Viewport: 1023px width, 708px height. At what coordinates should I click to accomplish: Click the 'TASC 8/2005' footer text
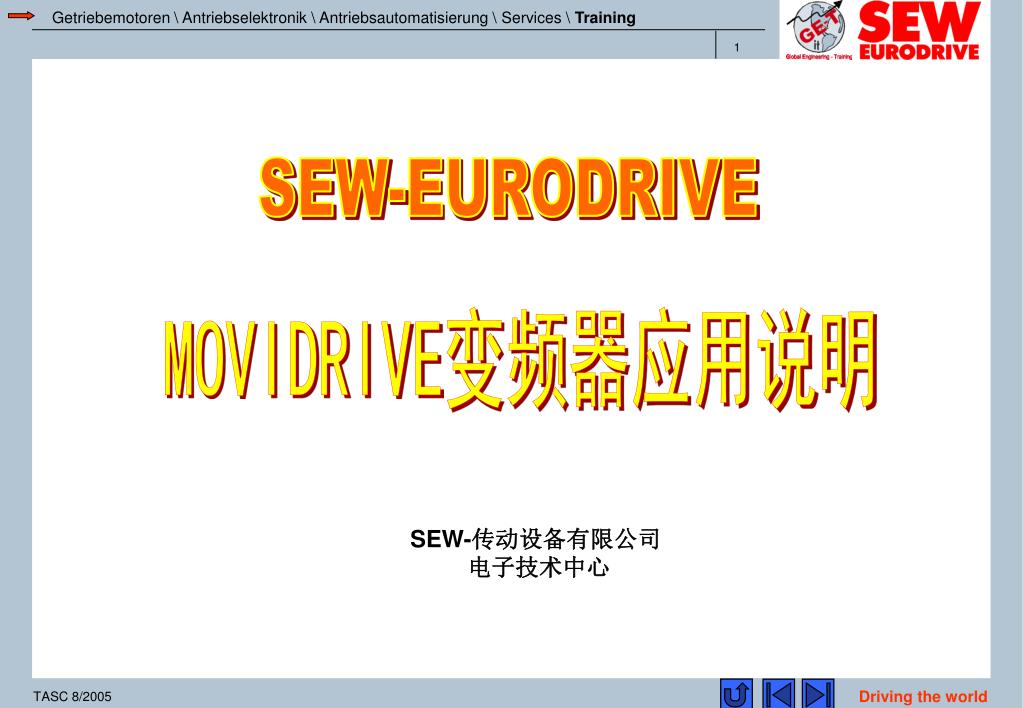point(72,696)
